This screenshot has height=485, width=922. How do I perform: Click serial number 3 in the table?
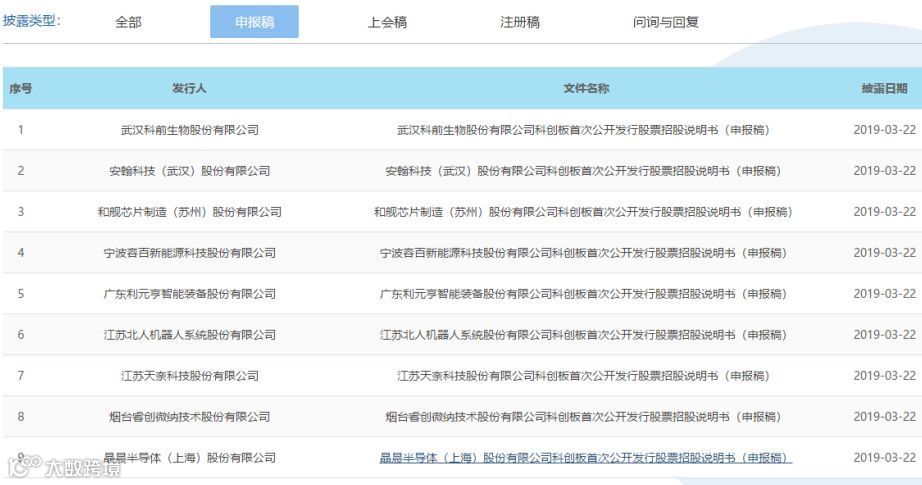point(21,212)
